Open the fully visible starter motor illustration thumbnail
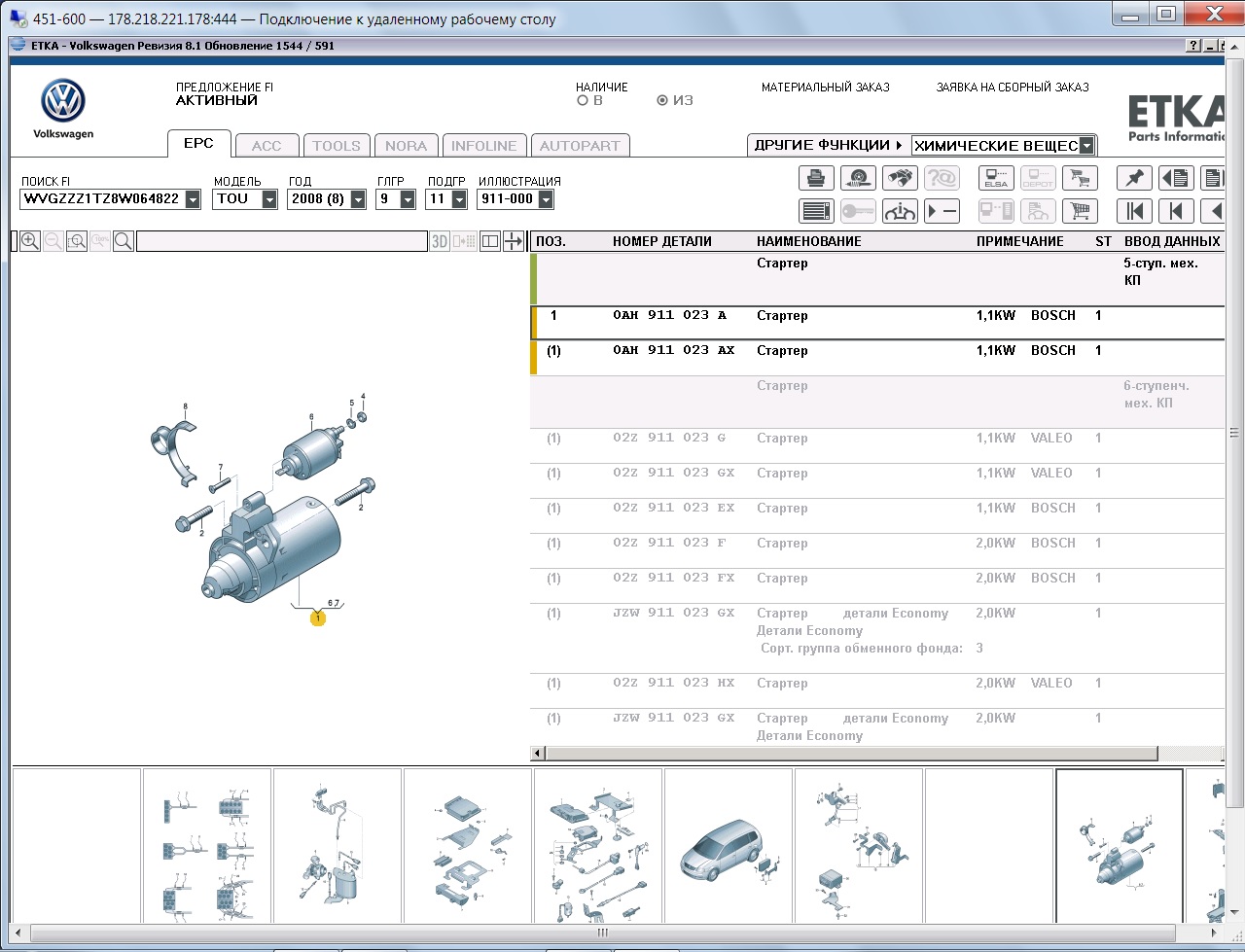The image size is (1245, 952). [1120, 846]
